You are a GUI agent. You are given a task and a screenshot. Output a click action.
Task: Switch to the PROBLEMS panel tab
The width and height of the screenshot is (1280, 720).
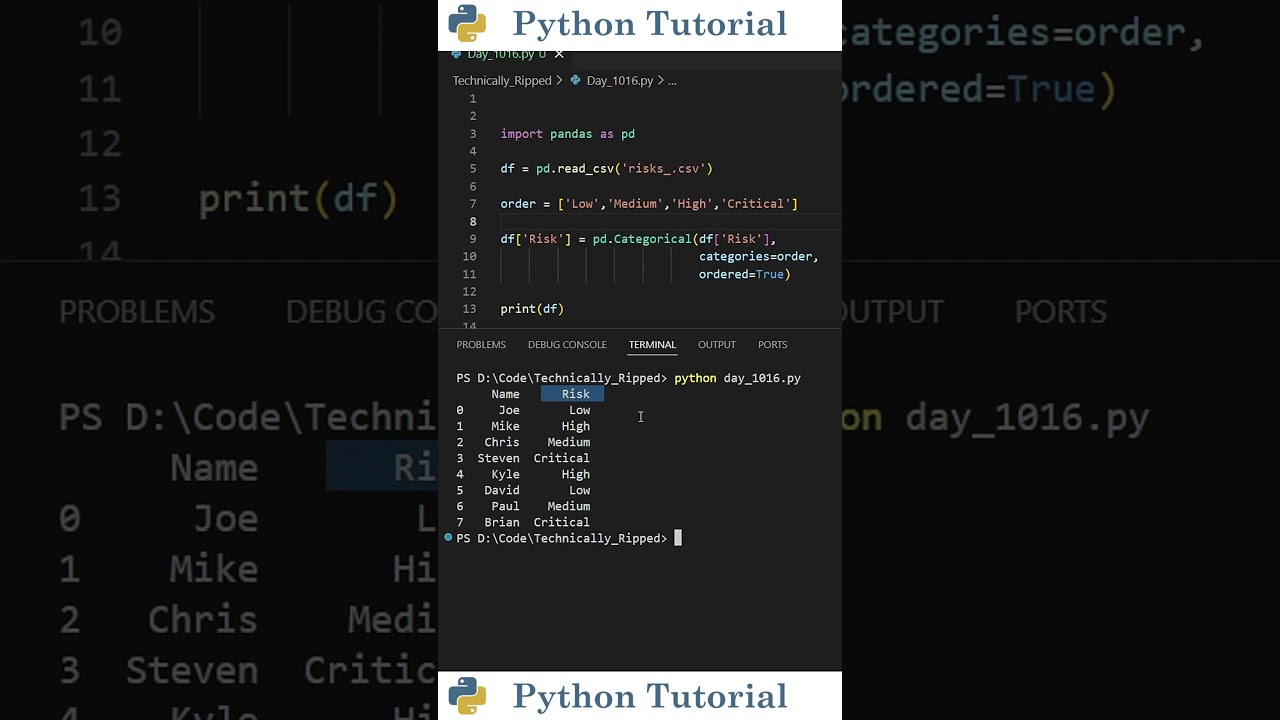481,344
